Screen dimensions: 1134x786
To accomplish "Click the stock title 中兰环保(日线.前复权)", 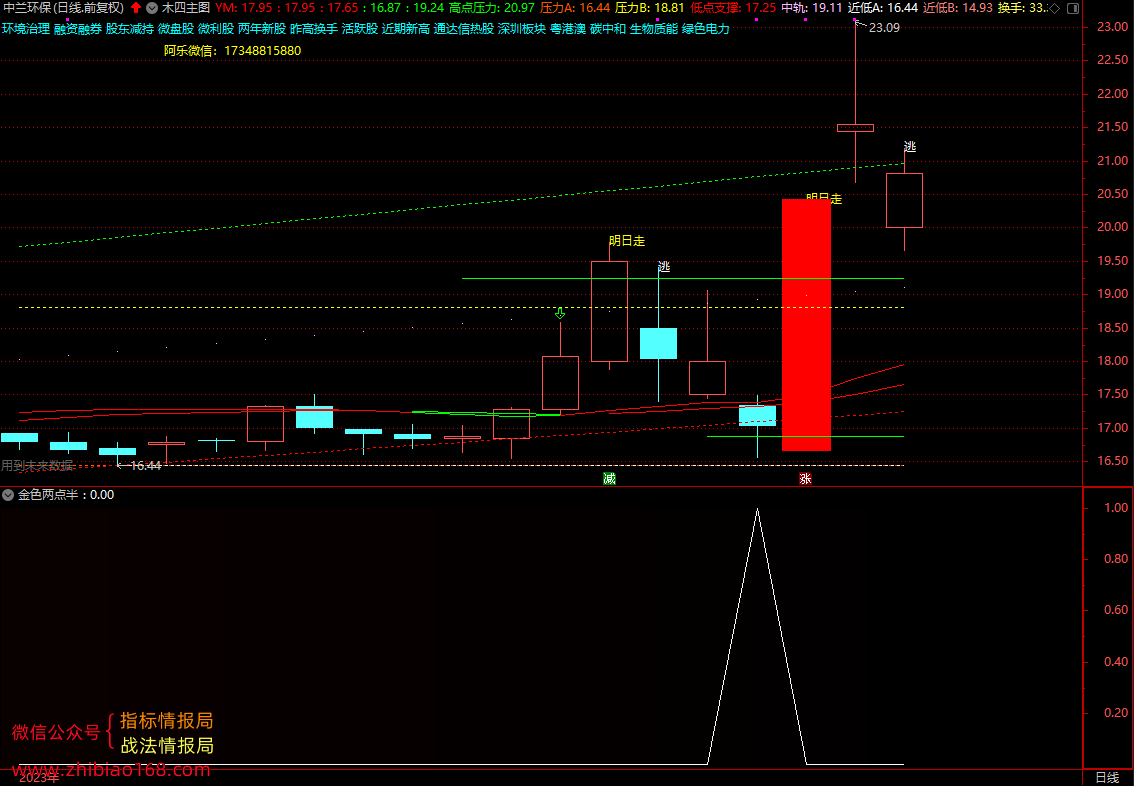I will 64,8.
